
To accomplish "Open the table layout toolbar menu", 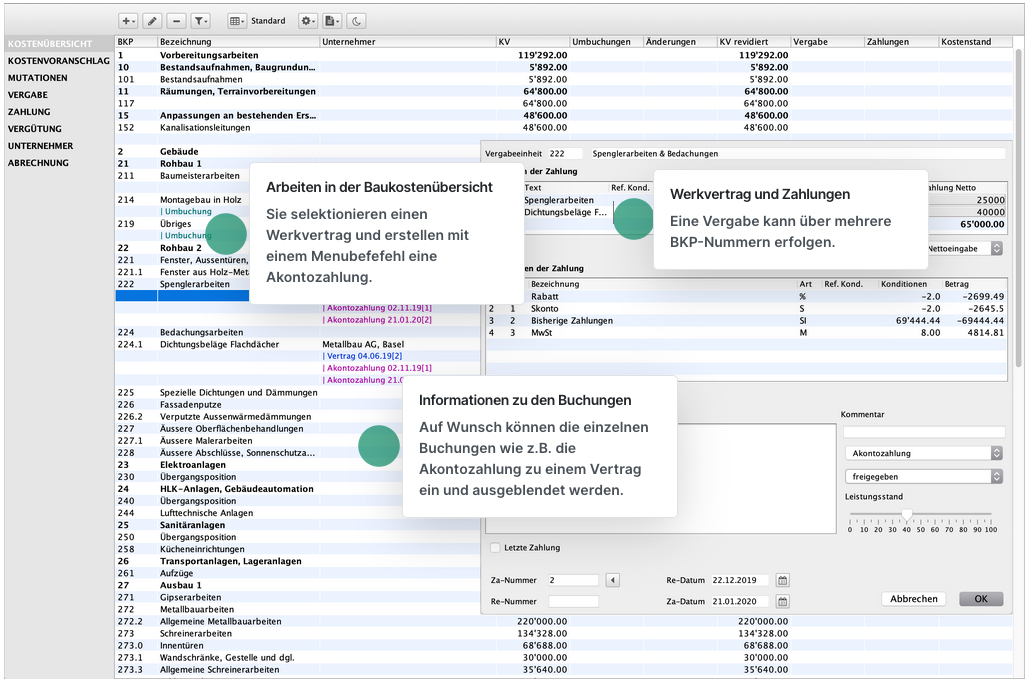I will coord(237,21).
